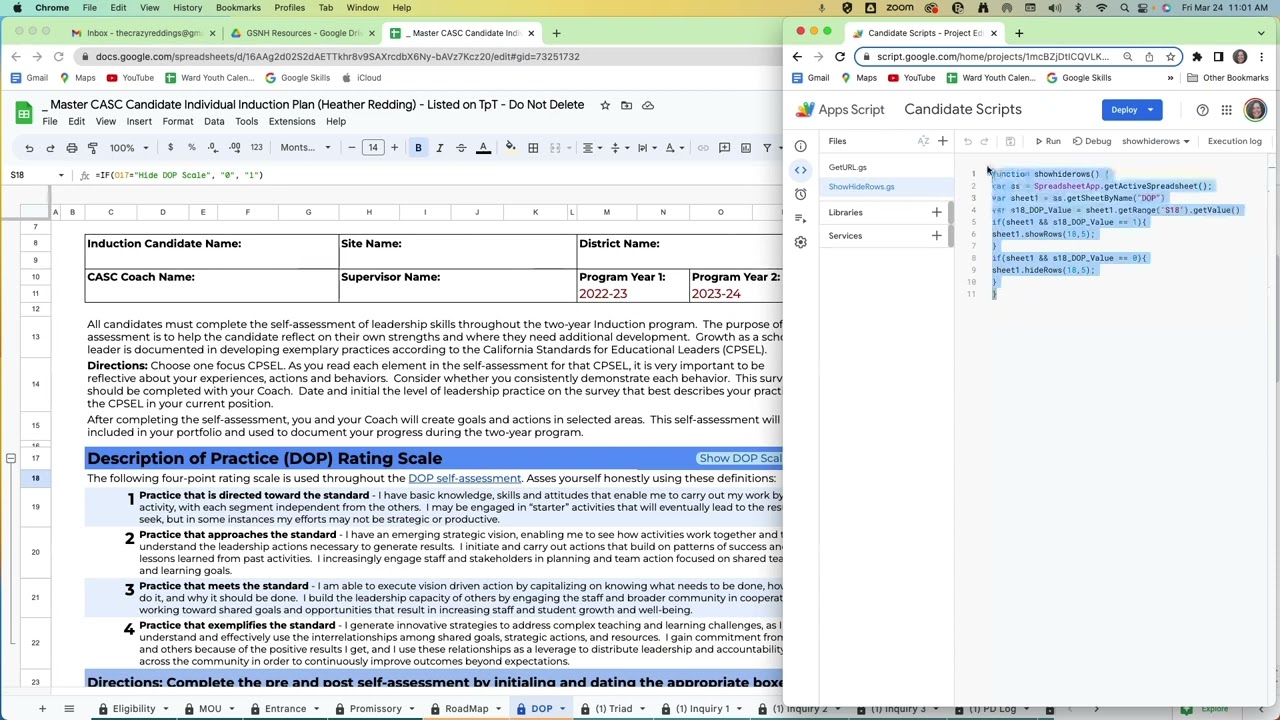Open the fill color picker

510,148
